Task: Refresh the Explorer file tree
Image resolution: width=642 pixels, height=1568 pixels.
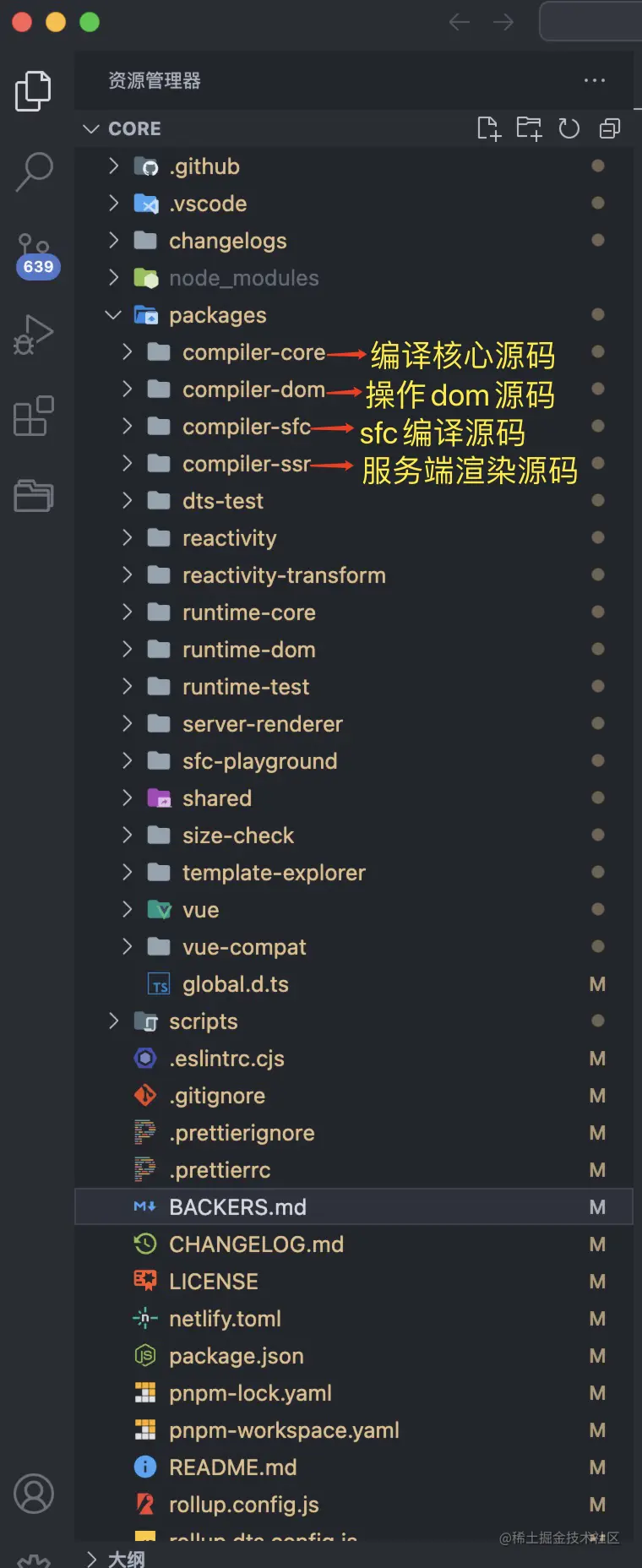Action: tap(569, 128)
